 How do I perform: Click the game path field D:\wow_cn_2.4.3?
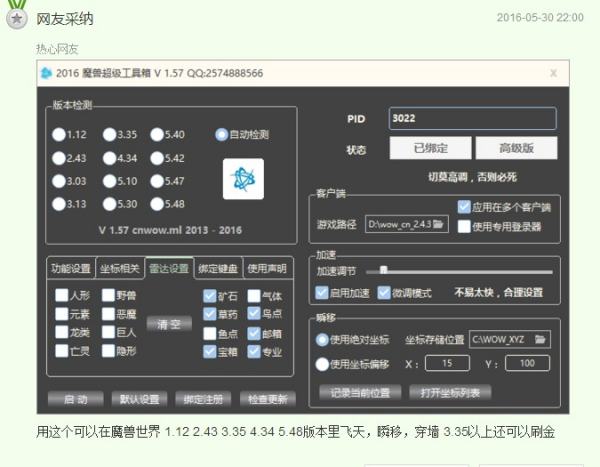[407, 224]
